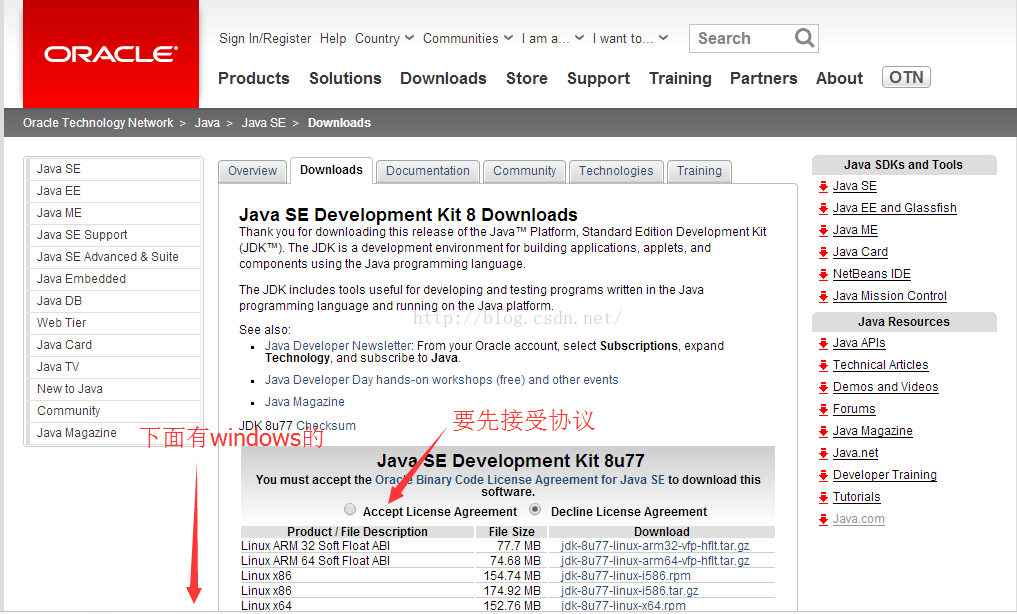Click Oracle Technology Network breadcrumb
The height and width of the screenshot is (614, 1017).
click(98, 123)
